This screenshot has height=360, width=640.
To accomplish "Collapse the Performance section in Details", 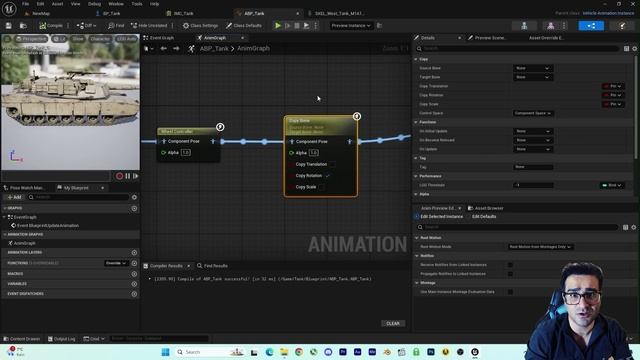I will coord(416,176).
